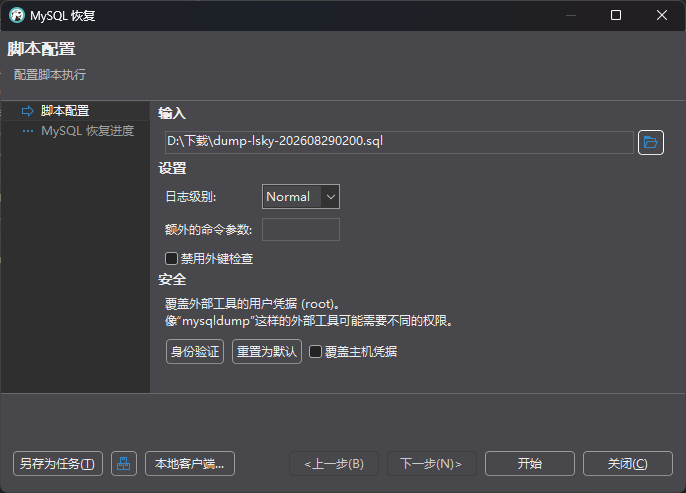This screenshot has height=493, width=686.
Task: Toggle the 禁用外键检查 checkbox
Action: (x=171, y=259)
